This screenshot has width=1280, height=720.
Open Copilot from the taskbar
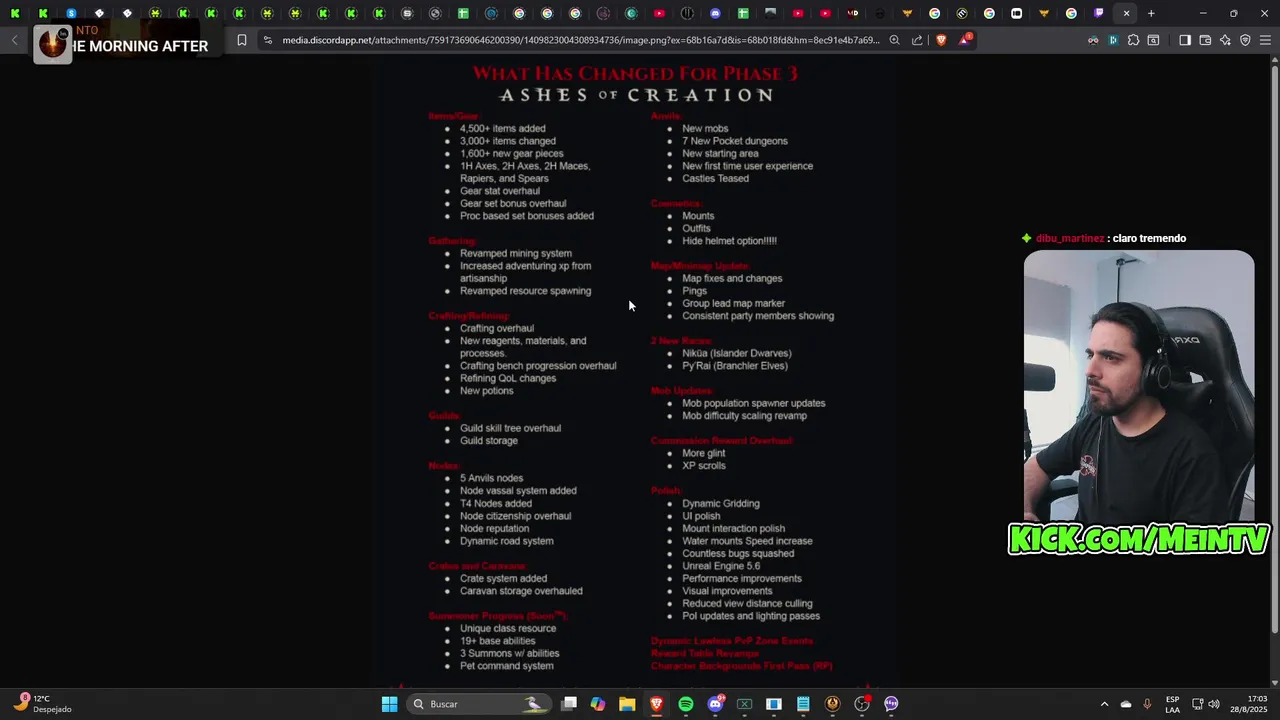598,704
